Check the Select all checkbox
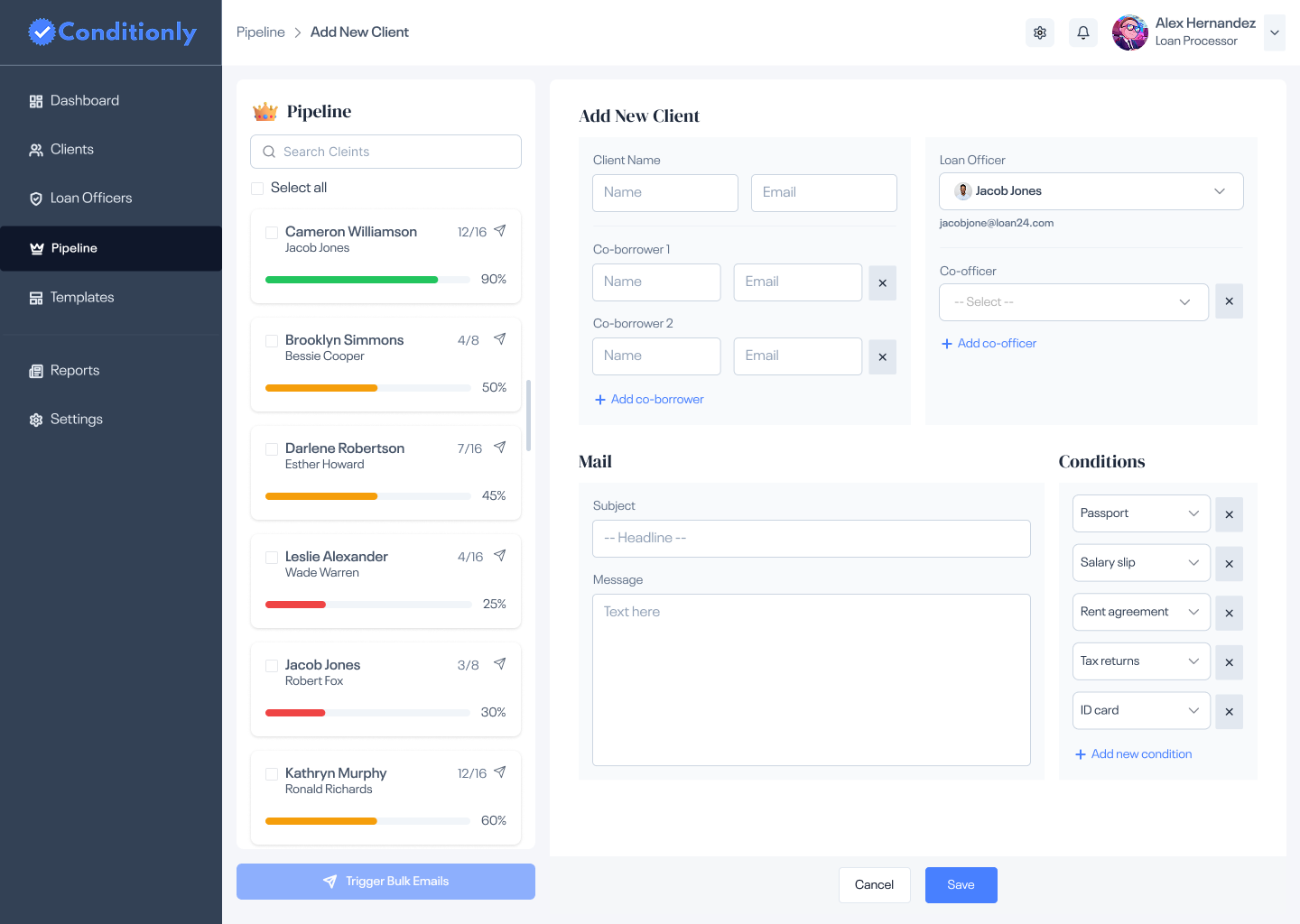The height and width of the screenshot is (924, 1300). pyautogui.click(x=257, y=188)
